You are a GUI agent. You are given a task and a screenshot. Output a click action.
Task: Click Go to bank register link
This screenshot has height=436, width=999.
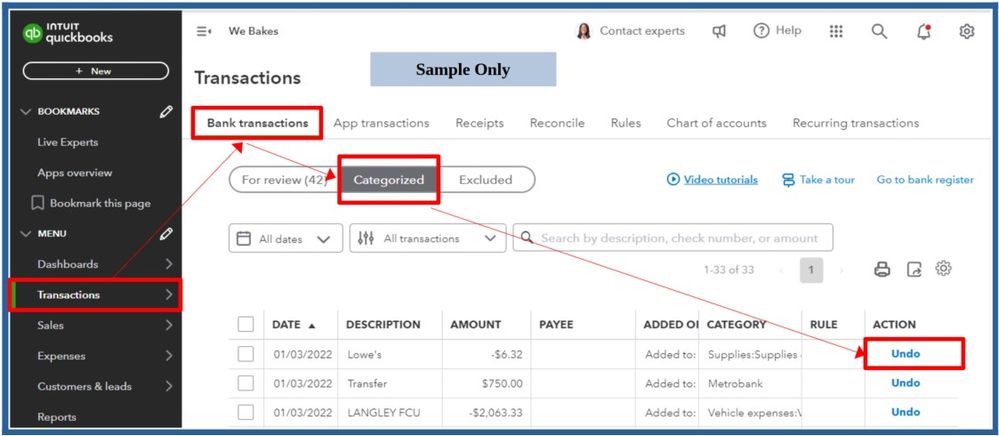[x=925, y=180]
